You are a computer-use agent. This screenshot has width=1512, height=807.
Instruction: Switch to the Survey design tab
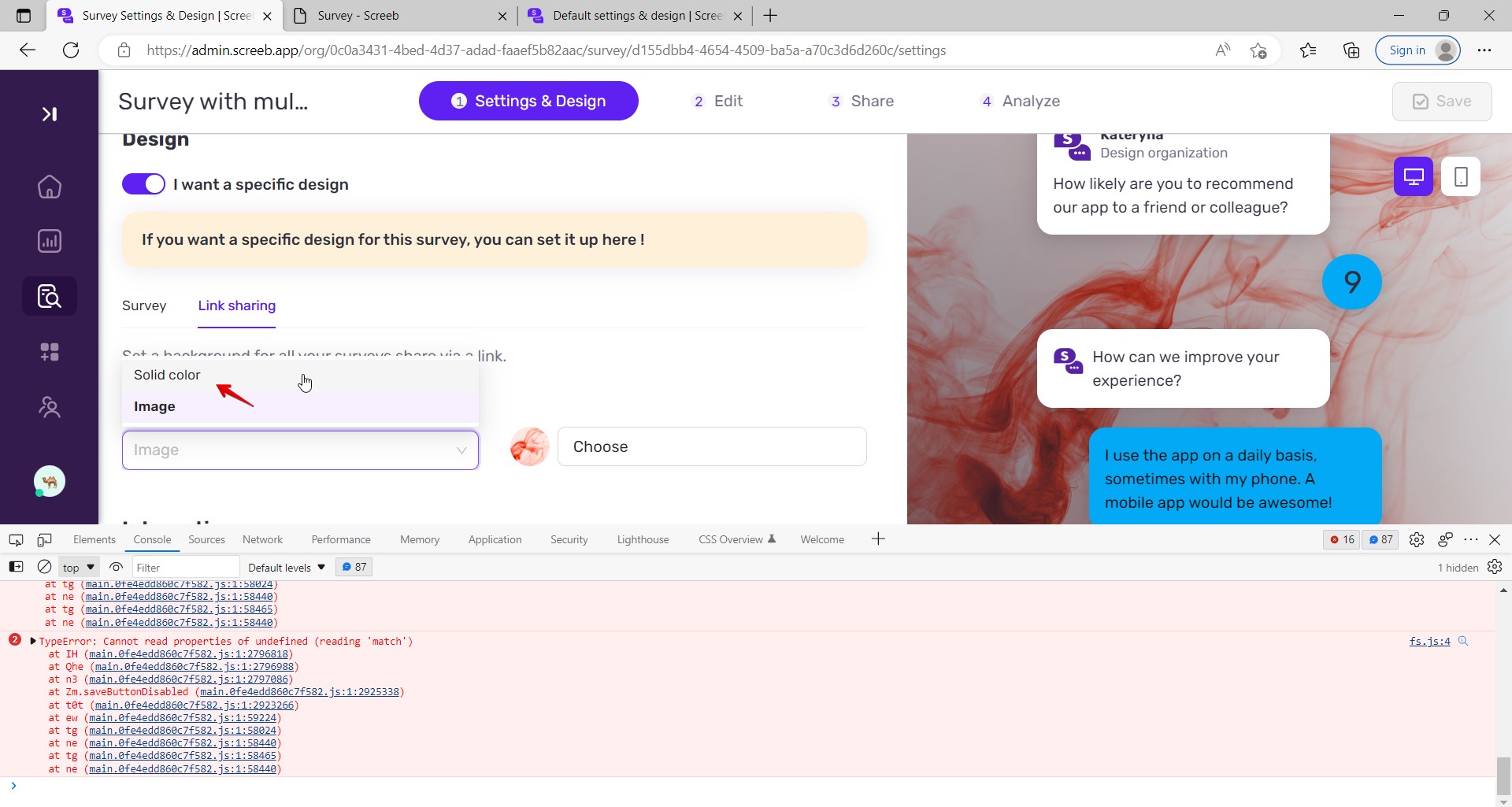[144, 305]
